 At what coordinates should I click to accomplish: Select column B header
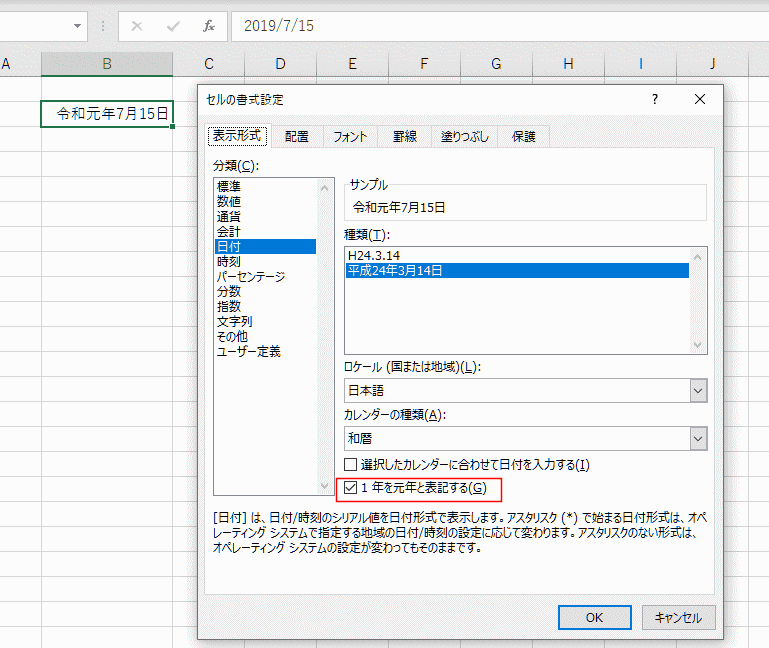click(x=106, y=64)
